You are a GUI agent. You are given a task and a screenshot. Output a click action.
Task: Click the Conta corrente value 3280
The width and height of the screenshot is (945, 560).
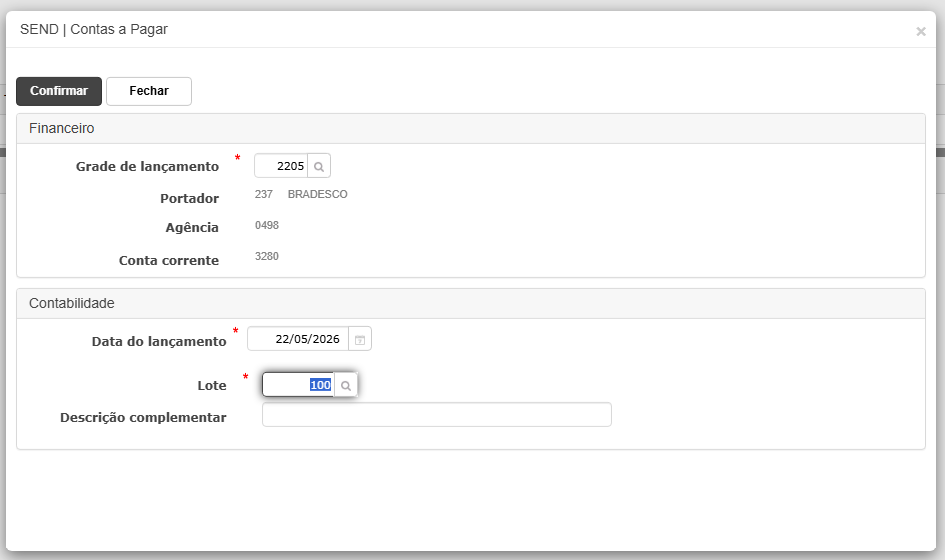[266, 256]
